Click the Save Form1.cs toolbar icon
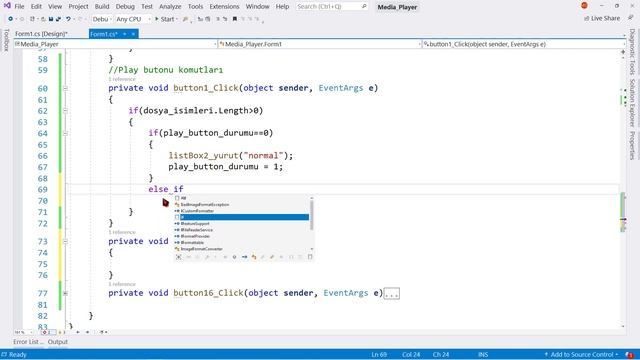Screen dimensions: 640x360 51,19
